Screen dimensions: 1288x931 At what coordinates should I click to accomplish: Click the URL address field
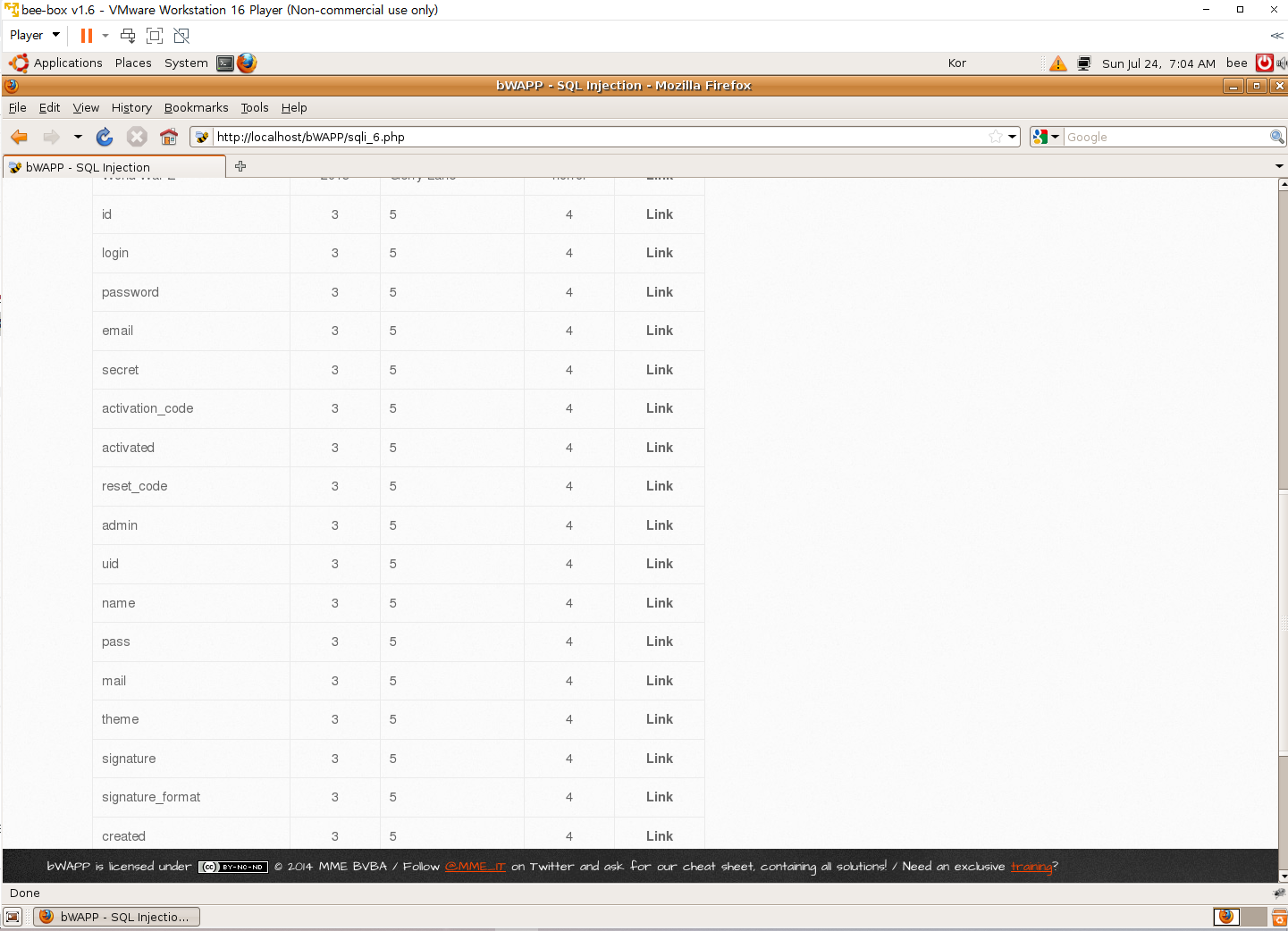click(x=599, y=137)
